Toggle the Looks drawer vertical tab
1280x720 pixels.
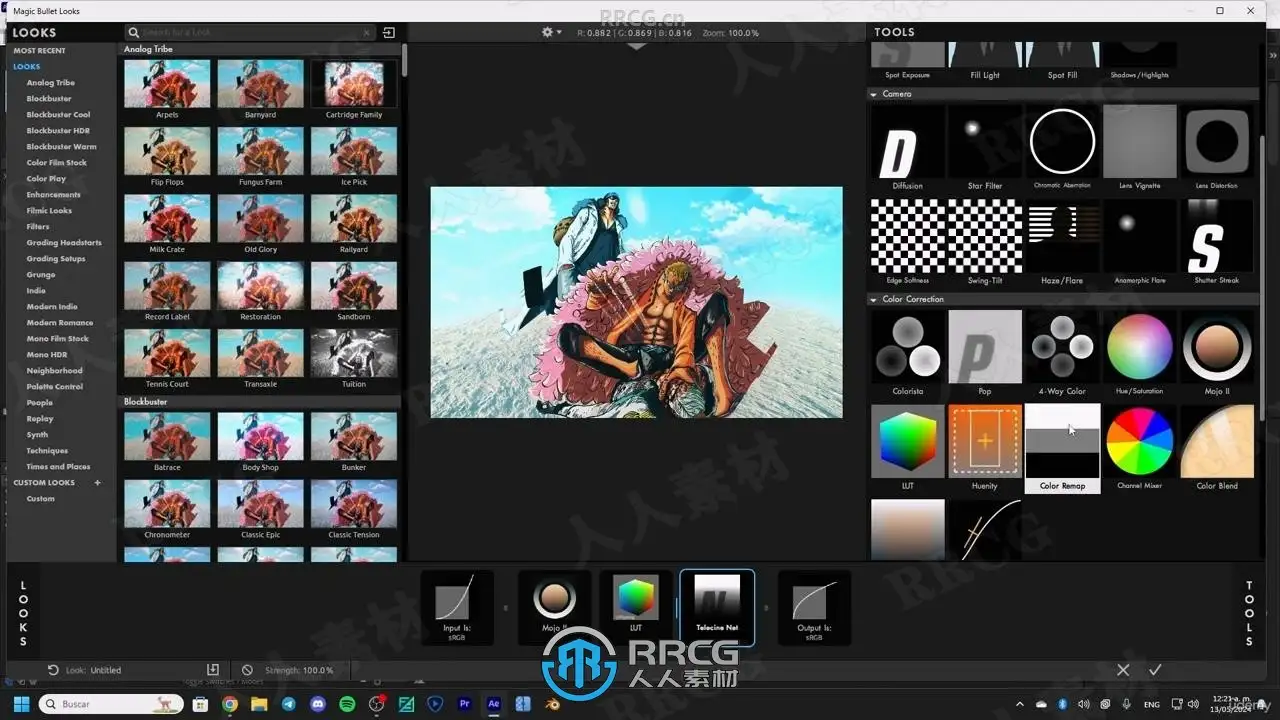click(24, 613)
